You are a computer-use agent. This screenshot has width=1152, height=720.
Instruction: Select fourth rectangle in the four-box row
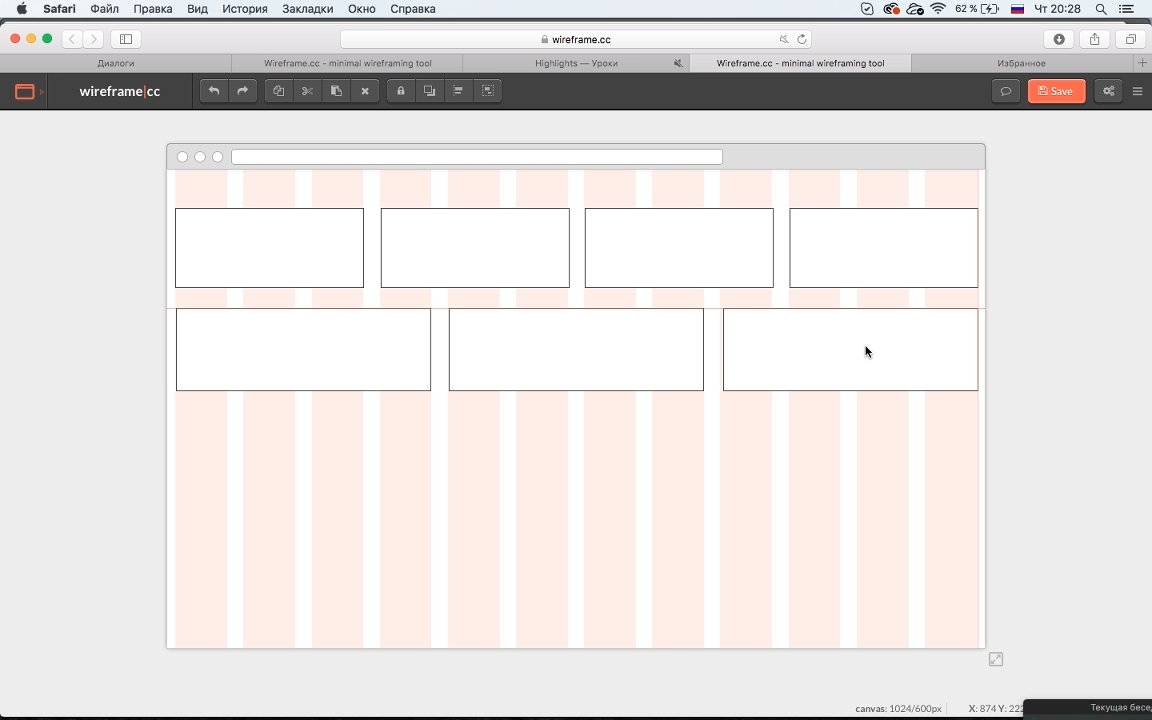[x=884, y=248]
